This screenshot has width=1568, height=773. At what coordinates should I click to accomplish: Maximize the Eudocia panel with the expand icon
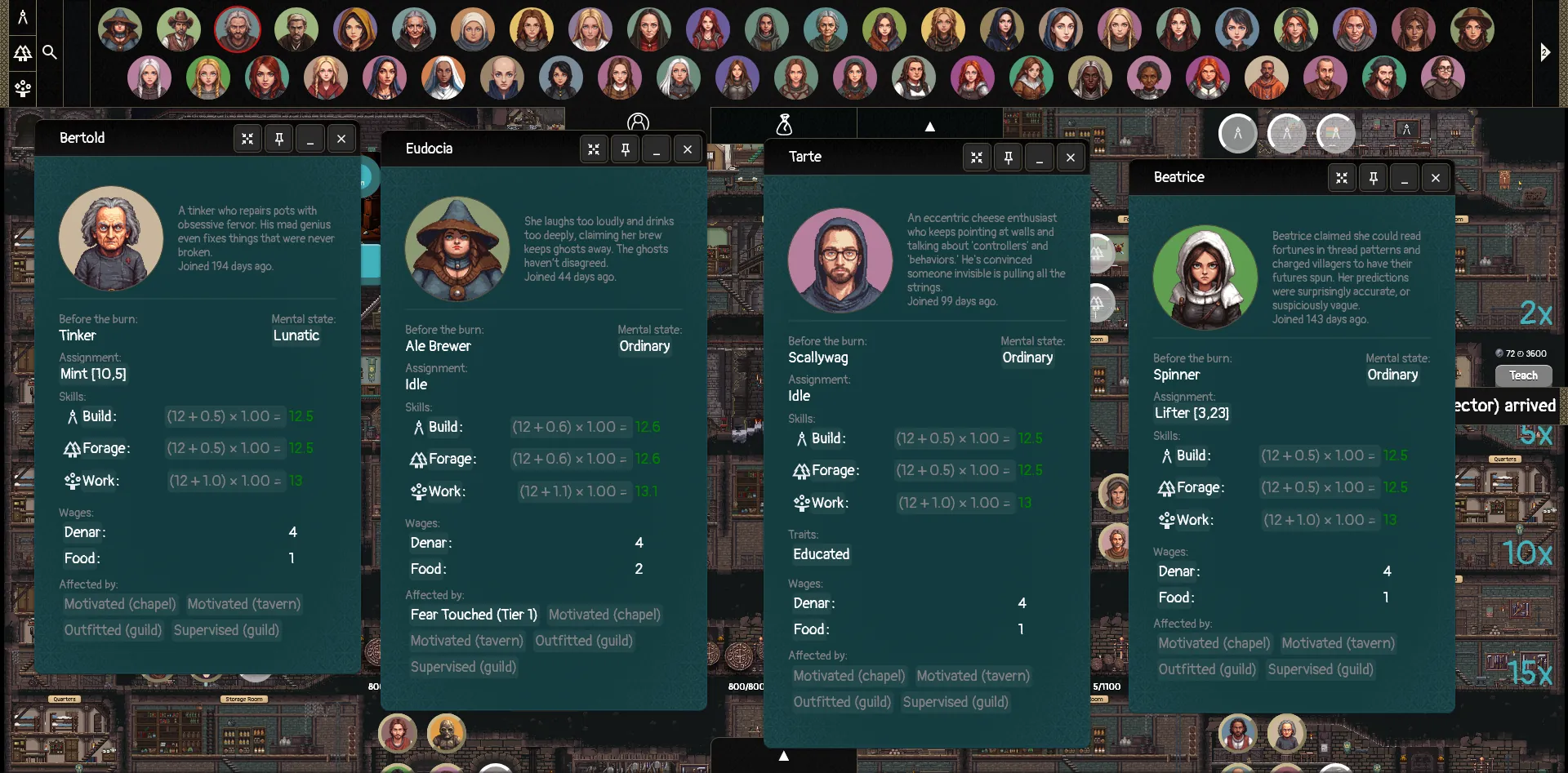(x=594, y=149)
